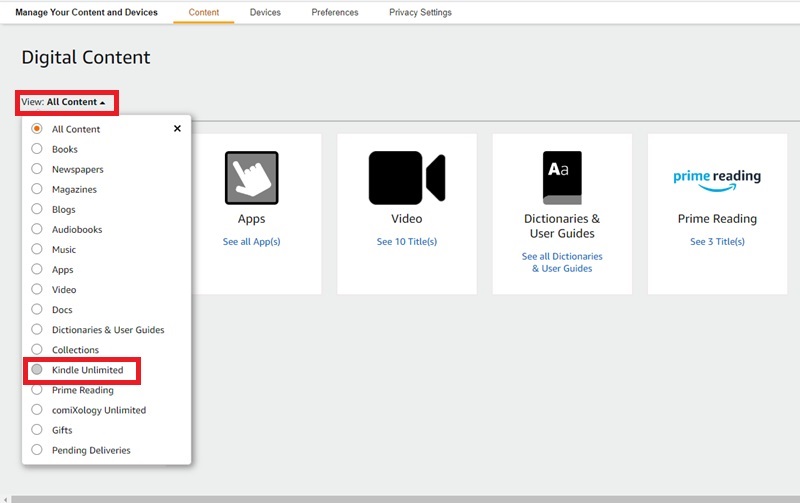Select the Books radio button

point(37,149)
